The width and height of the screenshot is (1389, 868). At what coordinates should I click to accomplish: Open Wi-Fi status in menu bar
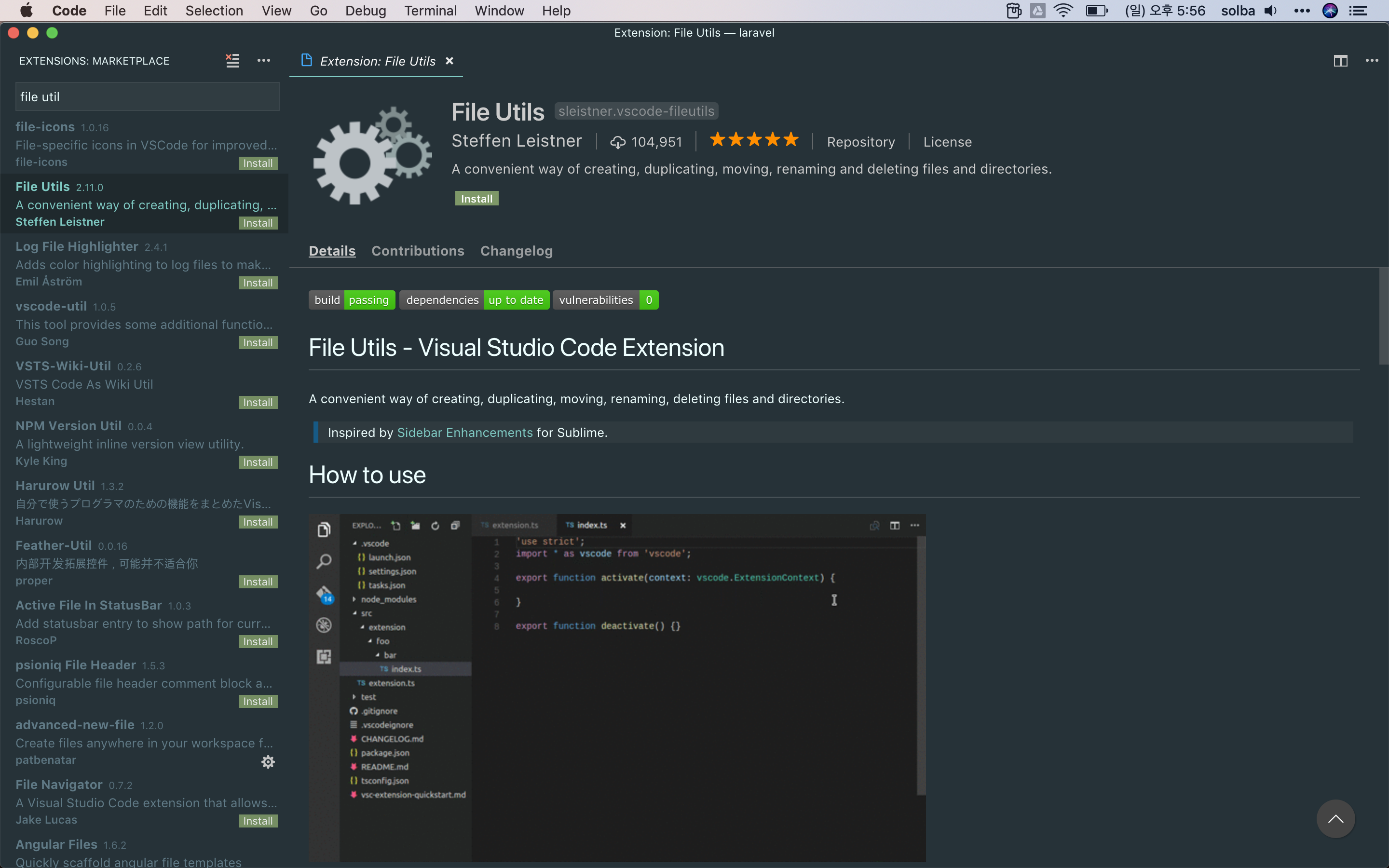coord(1063,11)
